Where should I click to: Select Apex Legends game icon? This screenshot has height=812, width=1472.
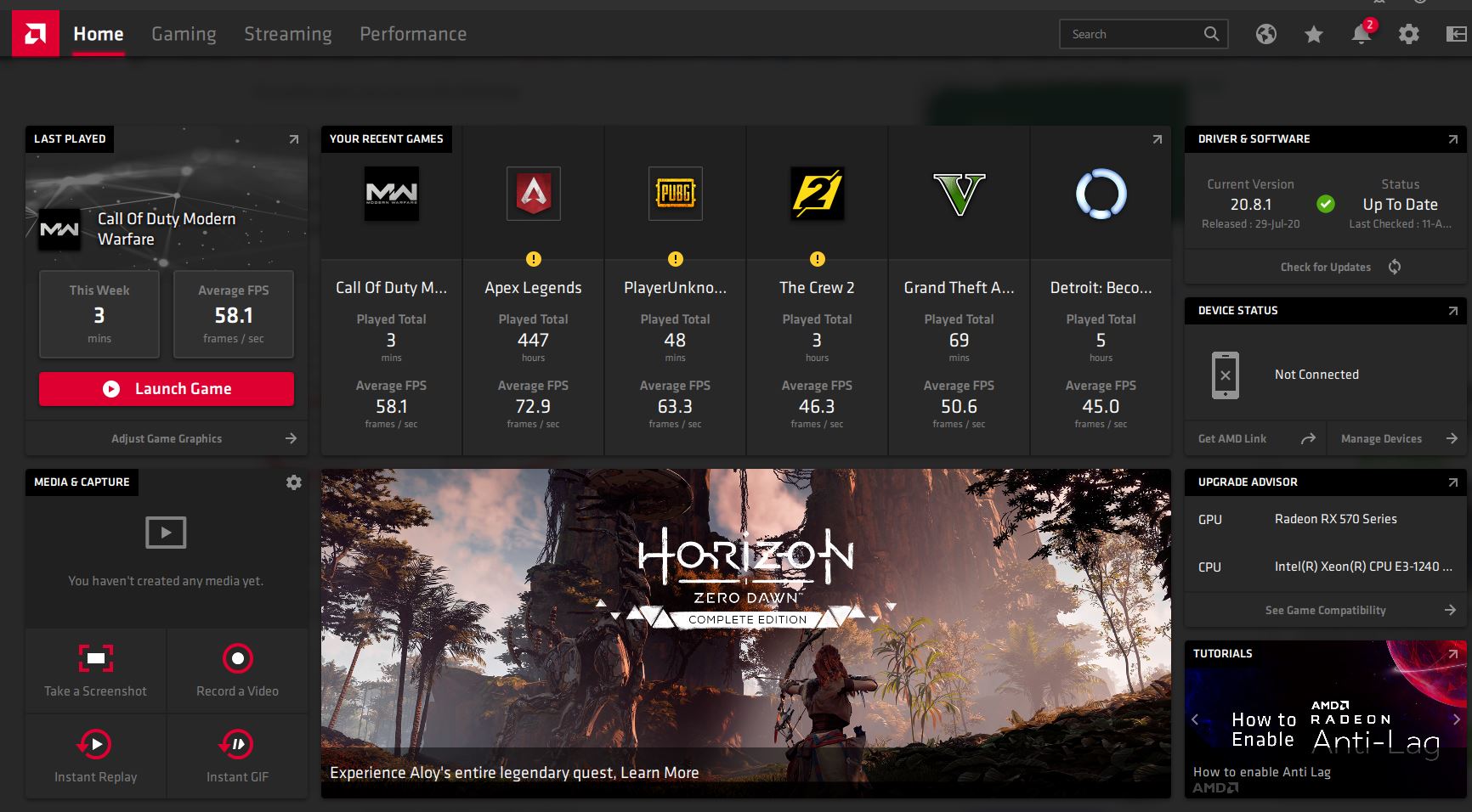click(x=534, y=194)
